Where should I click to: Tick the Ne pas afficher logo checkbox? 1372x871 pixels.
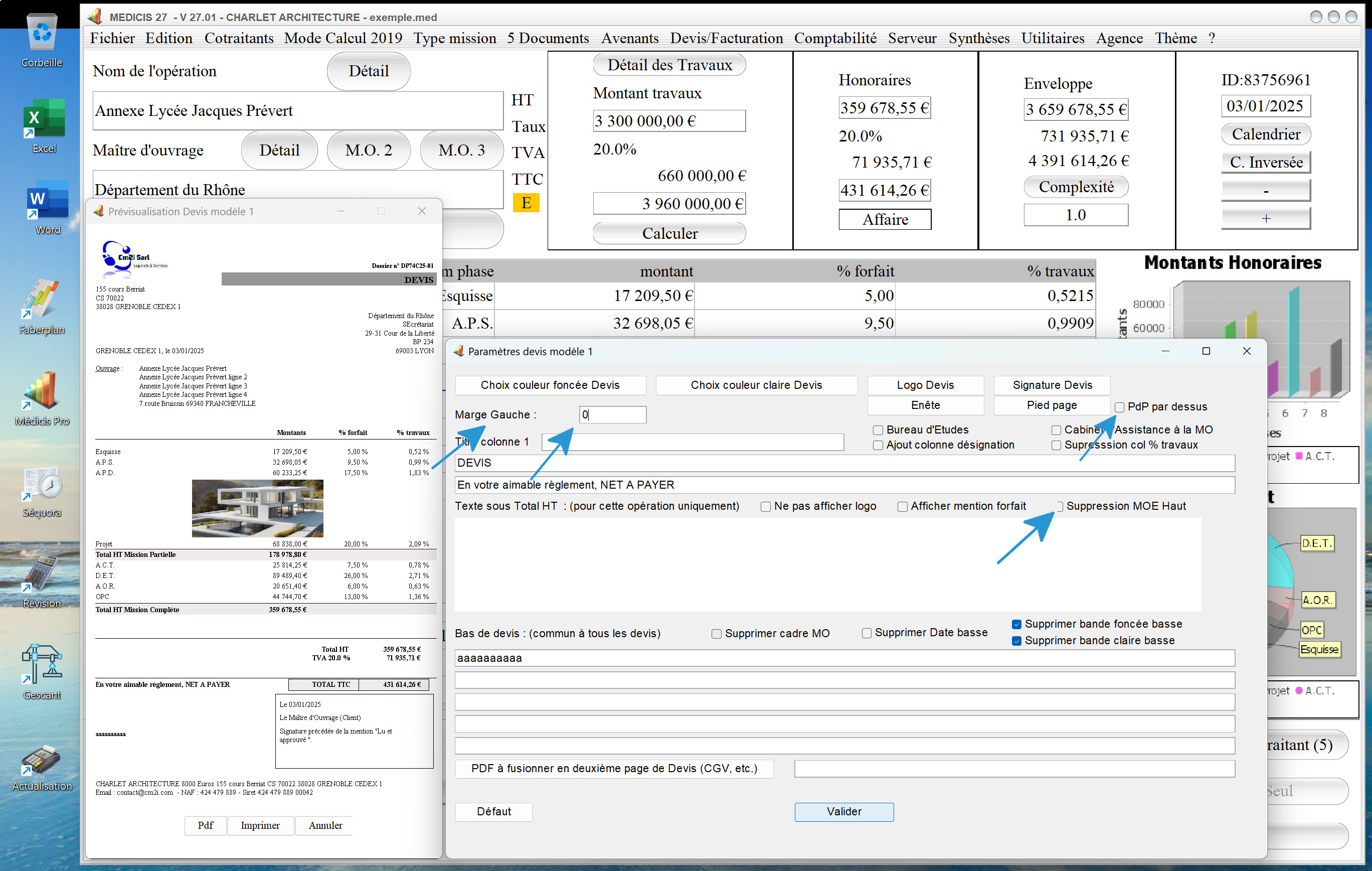tap(766, 507)
